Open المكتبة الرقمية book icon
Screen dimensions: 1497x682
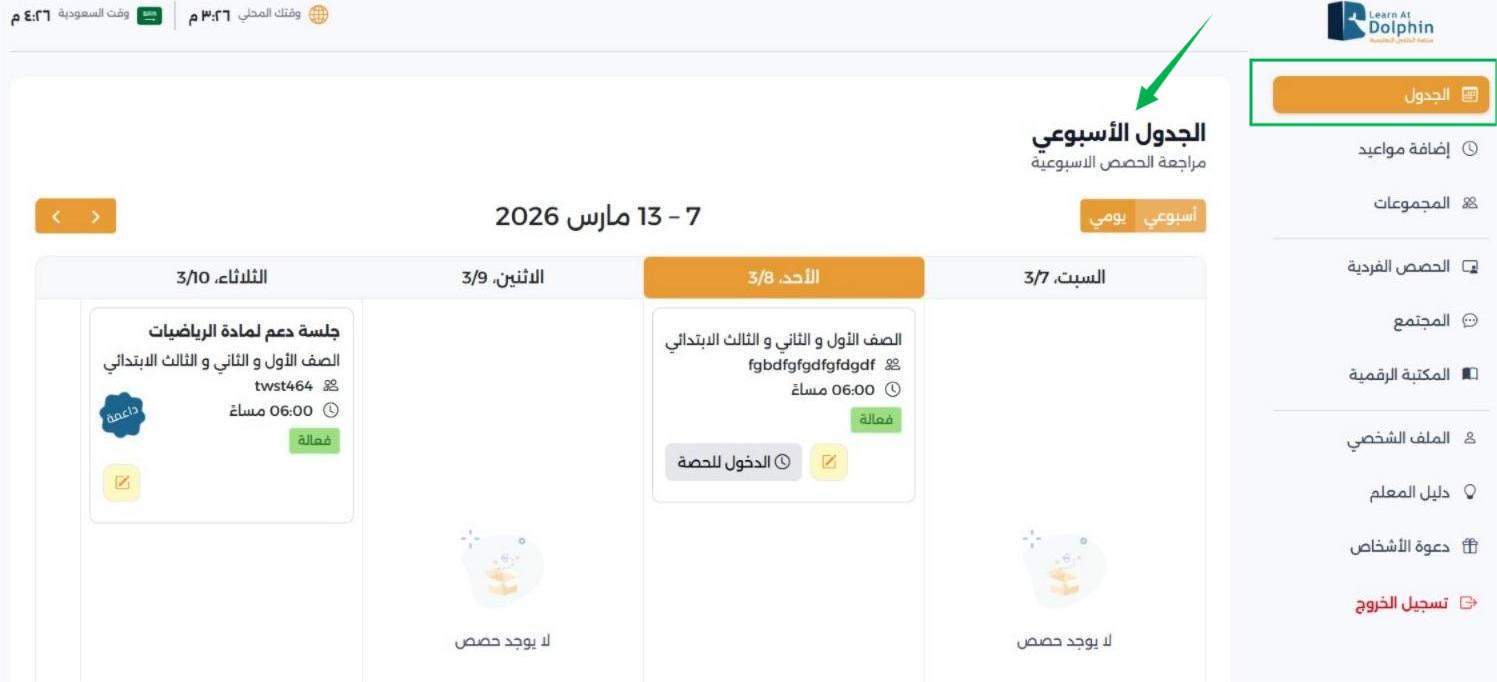[x=1469, y=374]
